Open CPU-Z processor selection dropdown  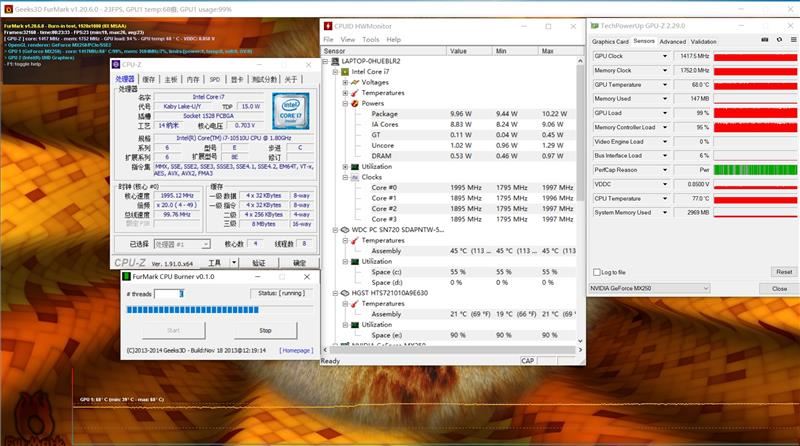coord(182,244)
